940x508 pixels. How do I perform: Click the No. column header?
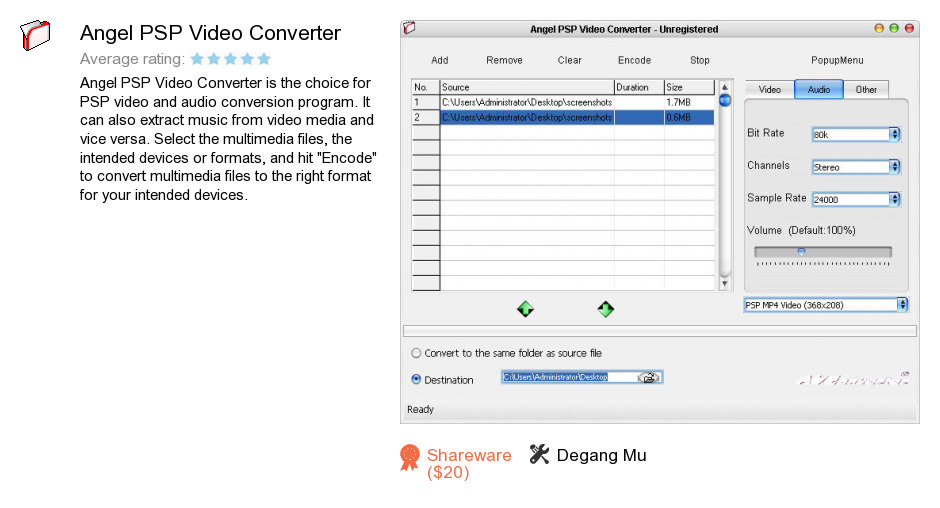pos(426,87)
